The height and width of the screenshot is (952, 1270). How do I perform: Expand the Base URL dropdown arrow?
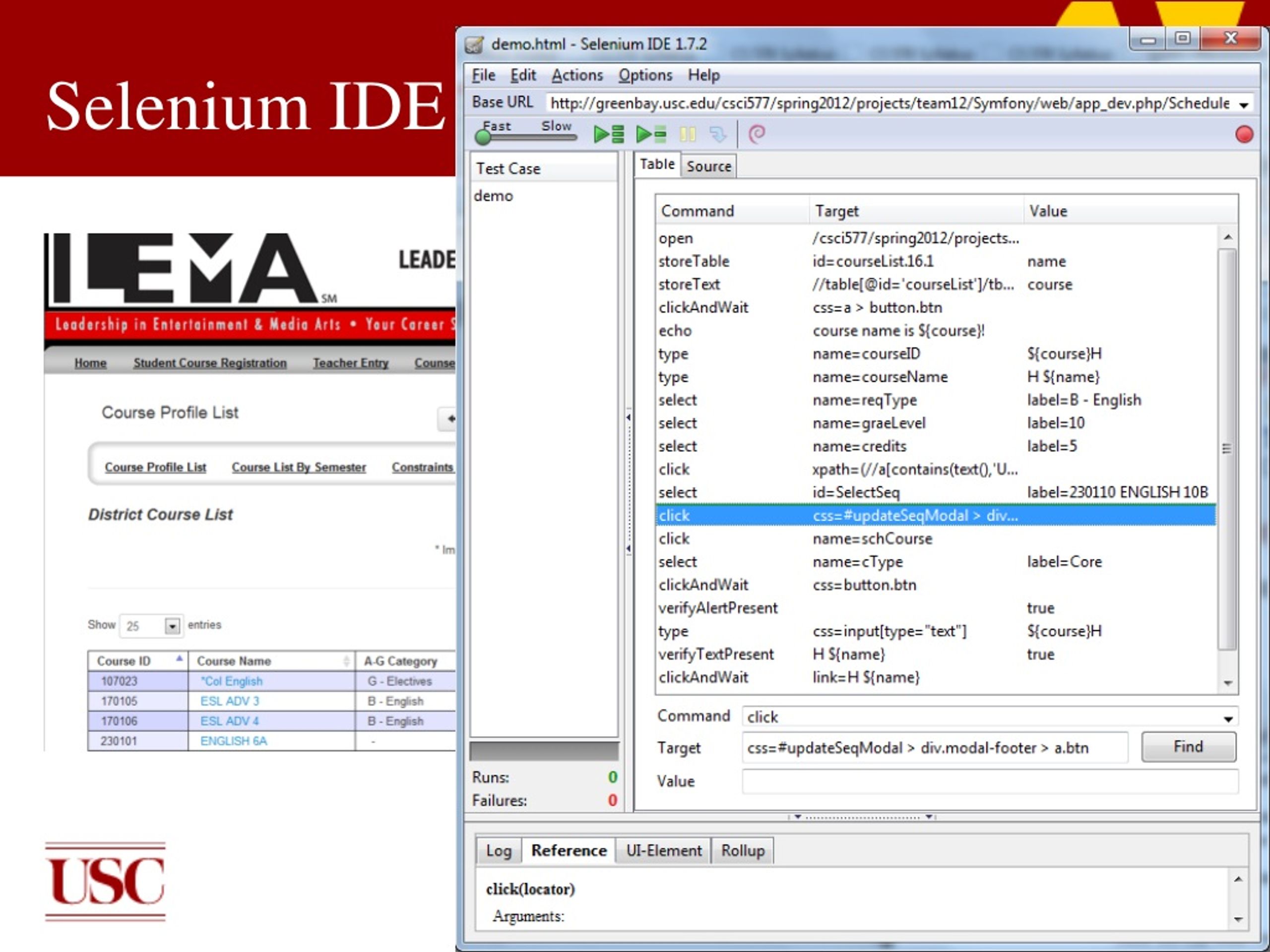point(1244,105)
